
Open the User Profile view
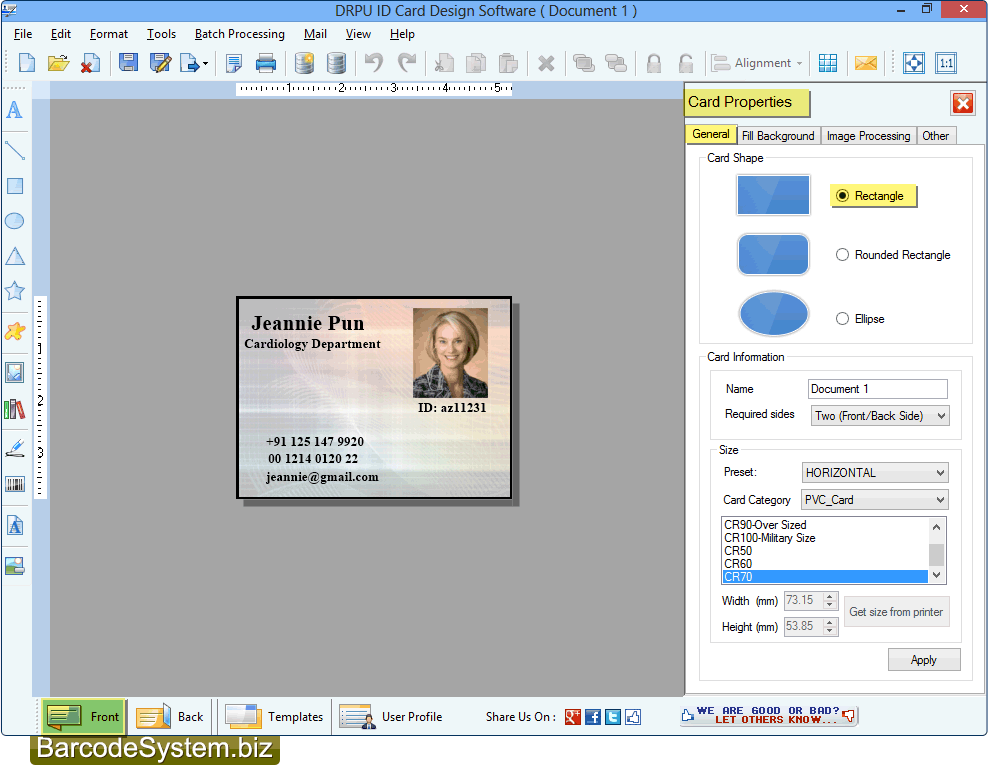point(391,717)
